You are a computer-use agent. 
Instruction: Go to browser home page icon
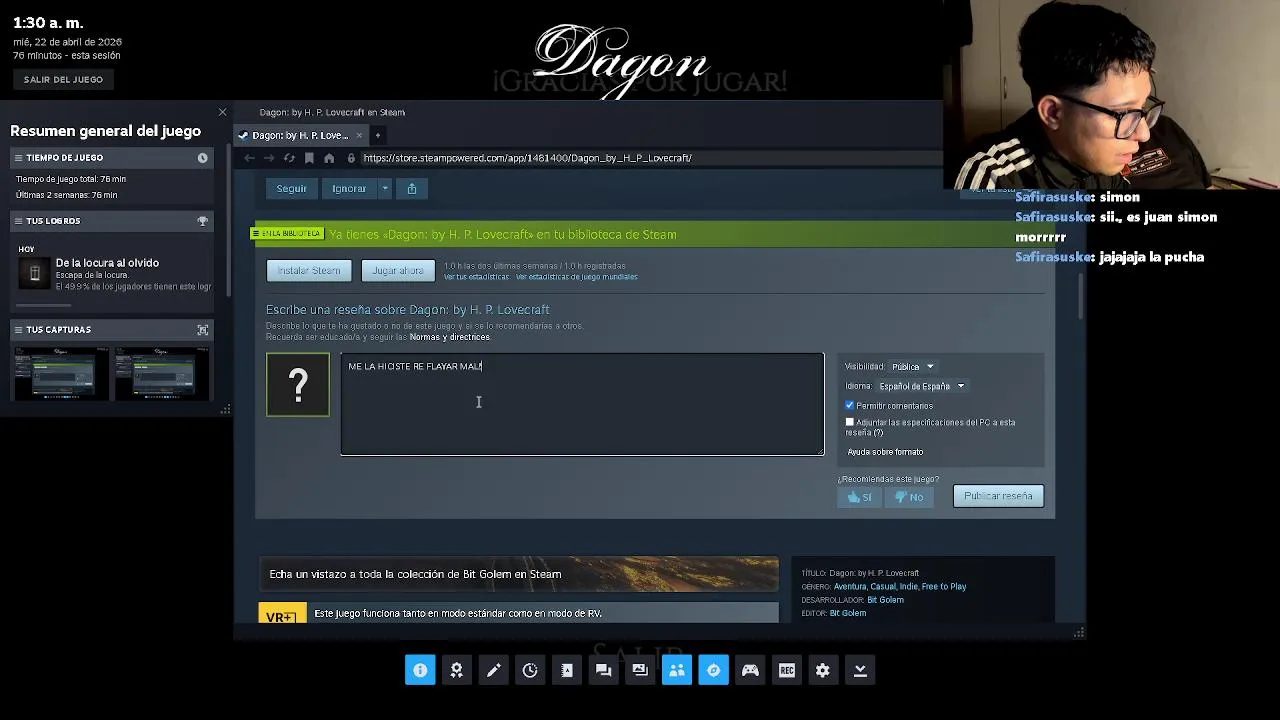(329, 158)
